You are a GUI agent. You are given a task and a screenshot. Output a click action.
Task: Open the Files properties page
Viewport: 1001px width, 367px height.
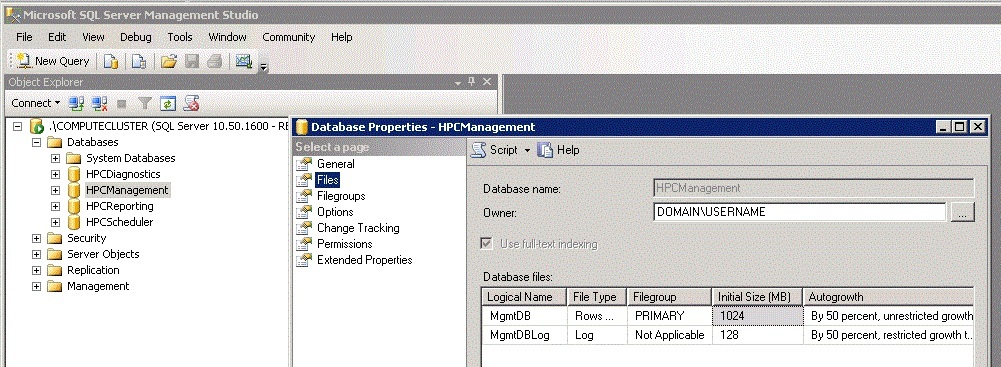[x=327, y=180]
